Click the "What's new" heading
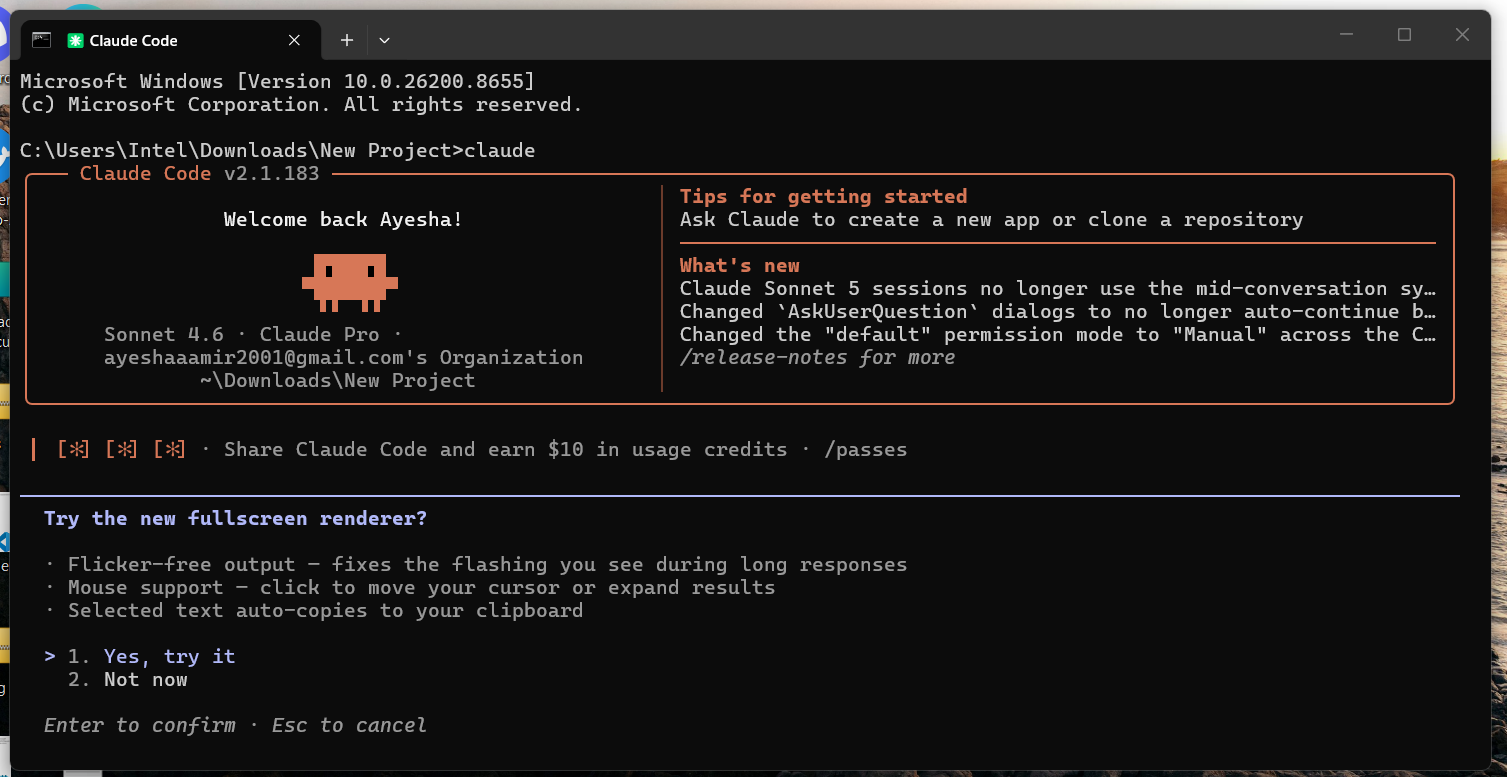1507x777 pixels. pos(739,265)
